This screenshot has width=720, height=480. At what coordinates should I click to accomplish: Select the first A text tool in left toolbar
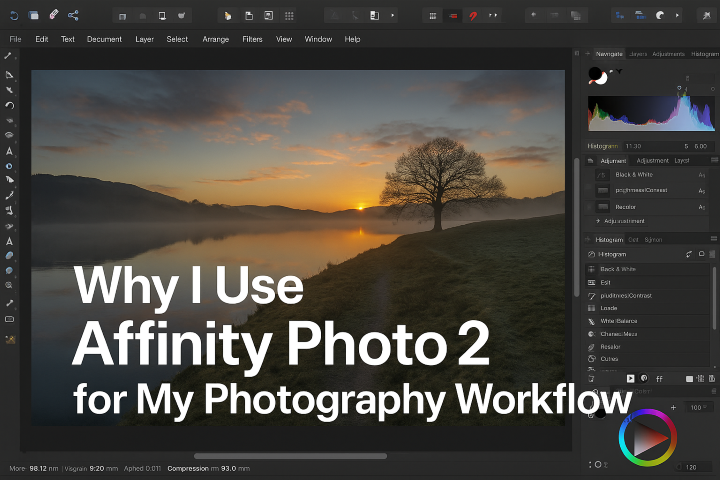click(9, 151)
